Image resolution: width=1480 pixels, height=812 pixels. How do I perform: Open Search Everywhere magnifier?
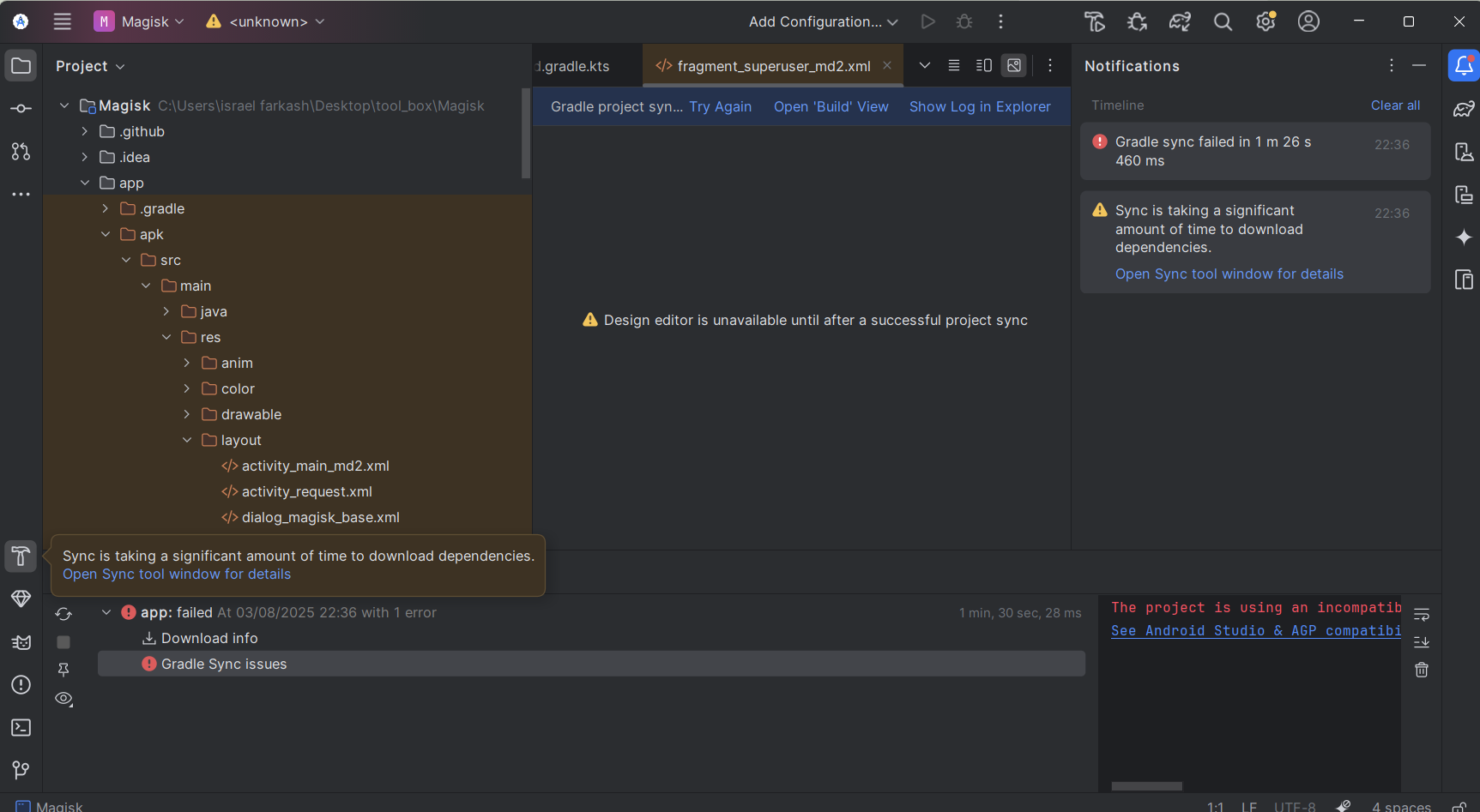click(1223, 21)
